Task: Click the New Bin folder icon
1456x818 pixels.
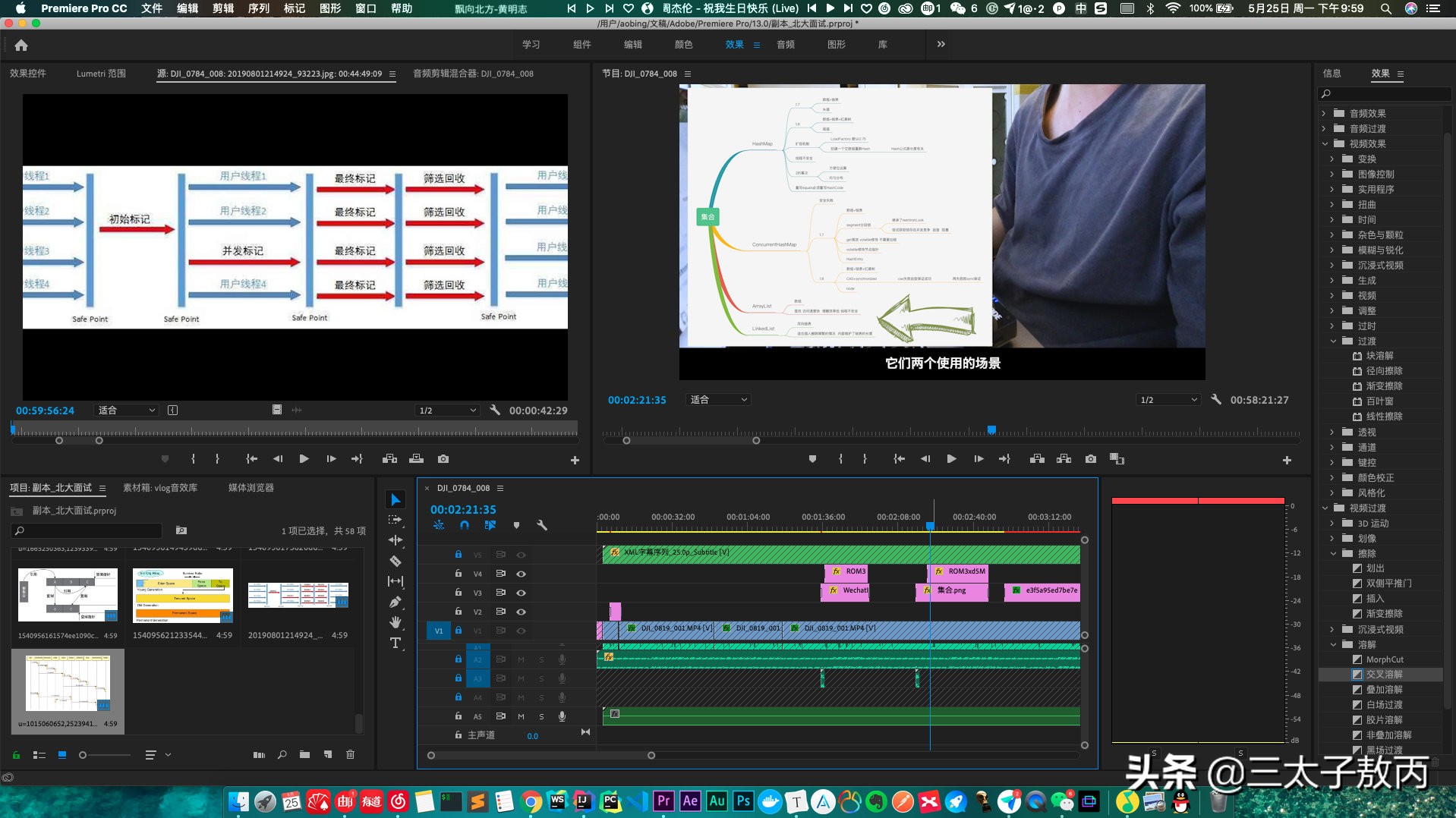Action: click(x=304, y=755)
